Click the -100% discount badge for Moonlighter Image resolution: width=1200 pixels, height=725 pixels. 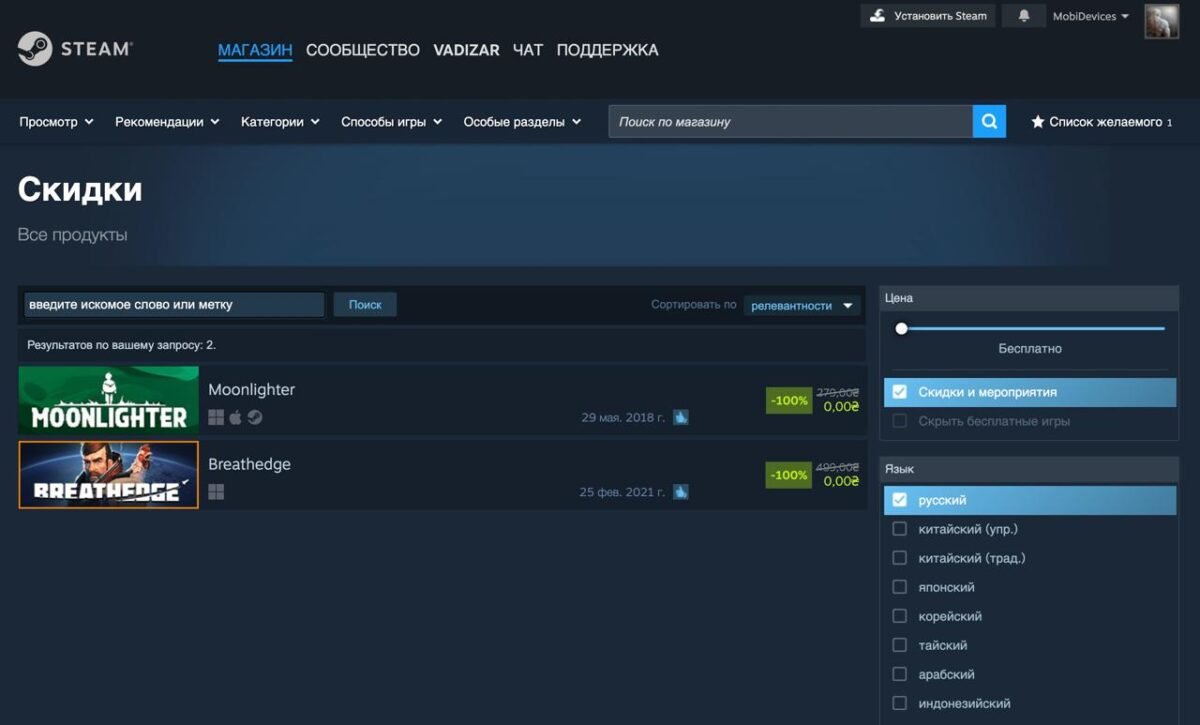pos(789,400)
